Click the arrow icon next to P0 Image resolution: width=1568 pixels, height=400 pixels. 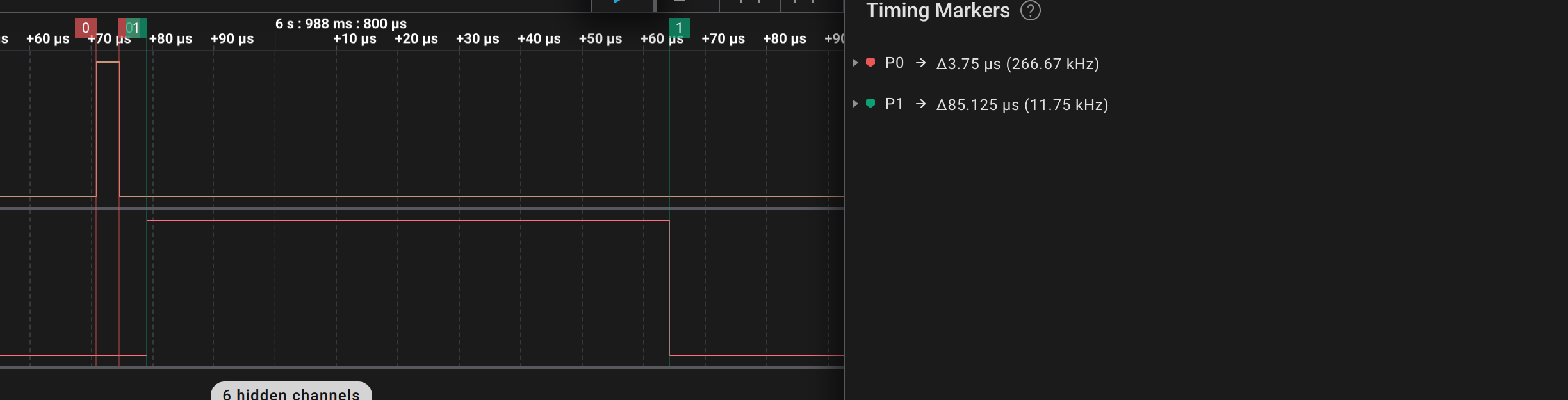point(920,63)
